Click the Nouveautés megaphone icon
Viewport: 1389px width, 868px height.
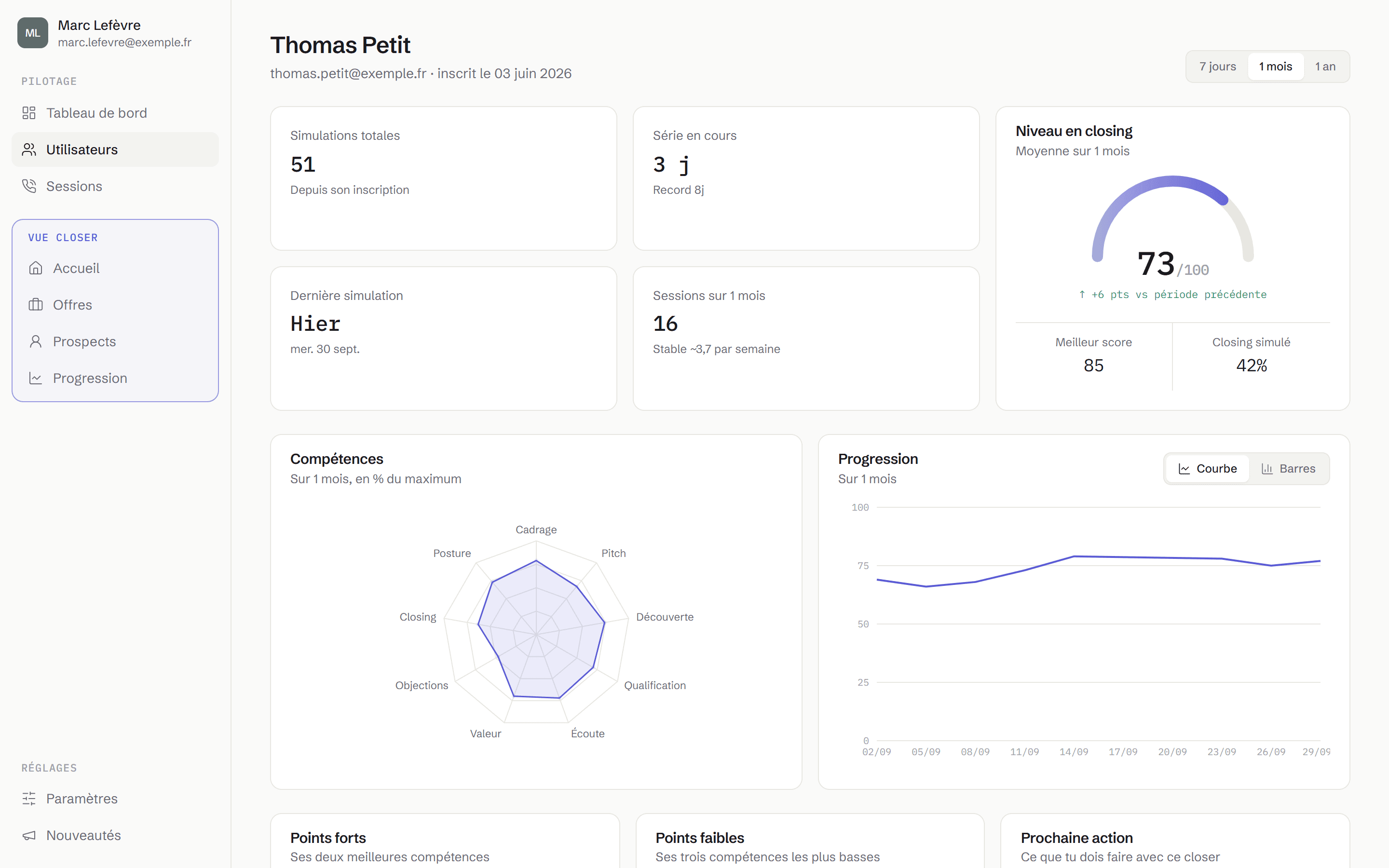(x=29, y=835)
